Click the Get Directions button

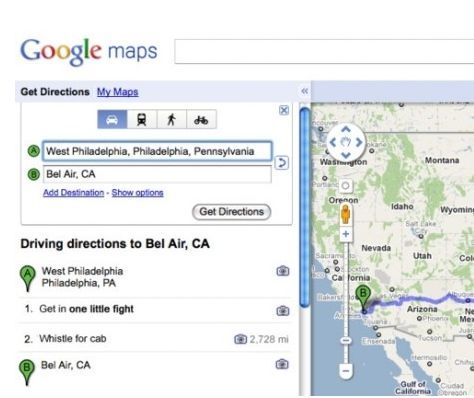point(231,212)
